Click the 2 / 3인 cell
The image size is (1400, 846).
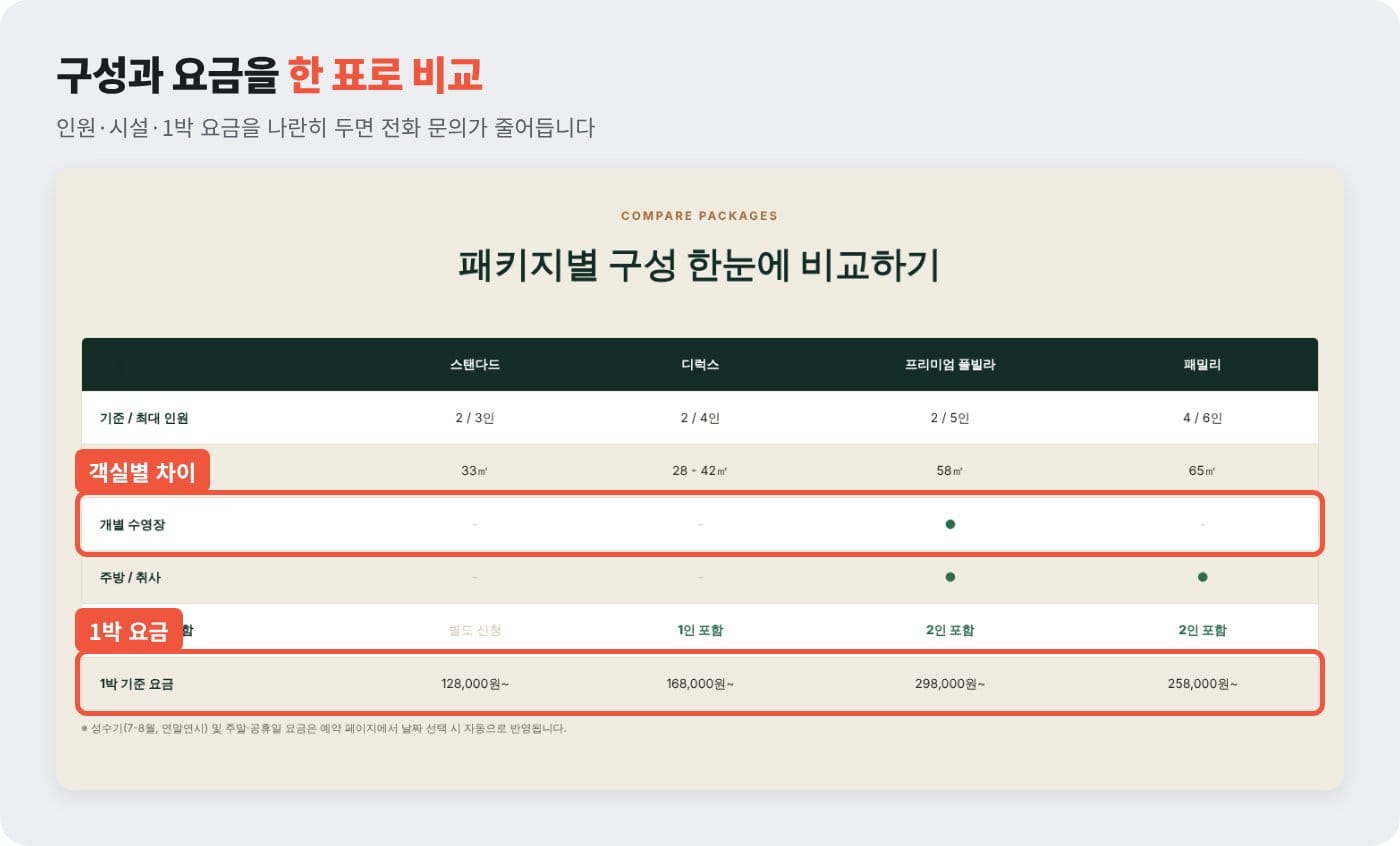(475, 418)
